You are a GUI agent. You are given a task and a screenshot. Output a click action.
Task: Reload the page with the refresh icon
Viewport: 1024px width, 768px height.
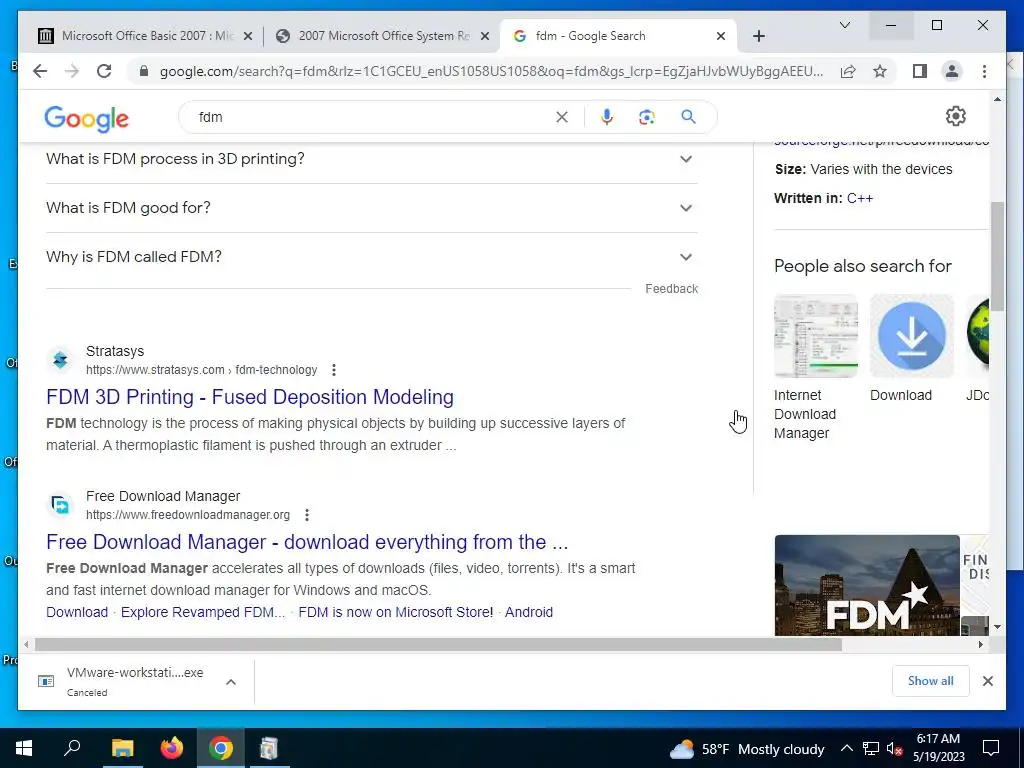[104, 71]
